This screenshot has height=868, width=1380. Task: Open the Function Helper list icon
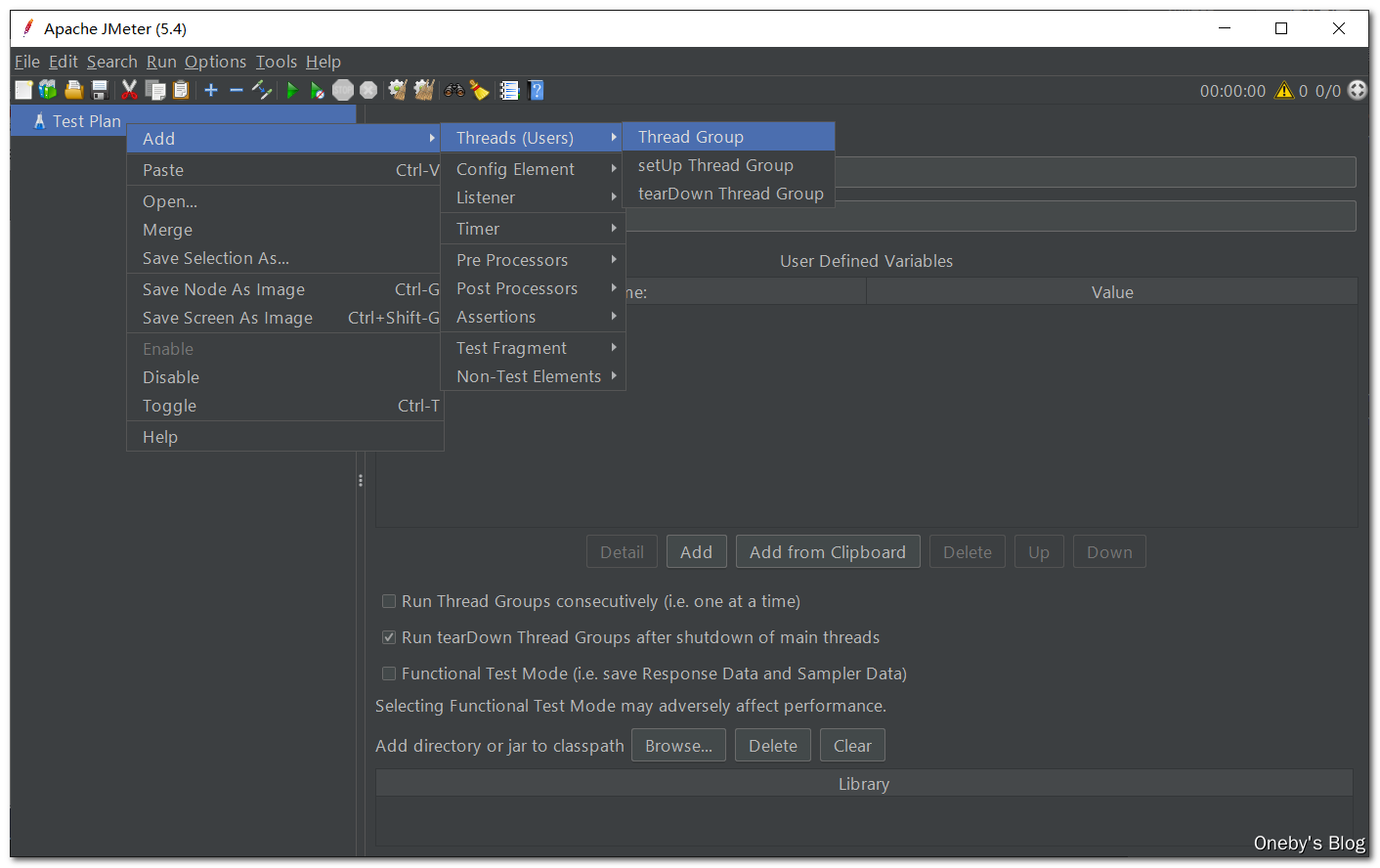[509, 91]
